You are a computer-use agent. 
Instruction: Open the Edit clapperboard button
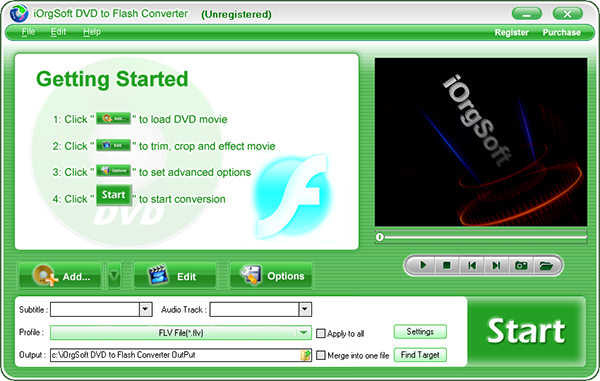(x=175, y=275)
